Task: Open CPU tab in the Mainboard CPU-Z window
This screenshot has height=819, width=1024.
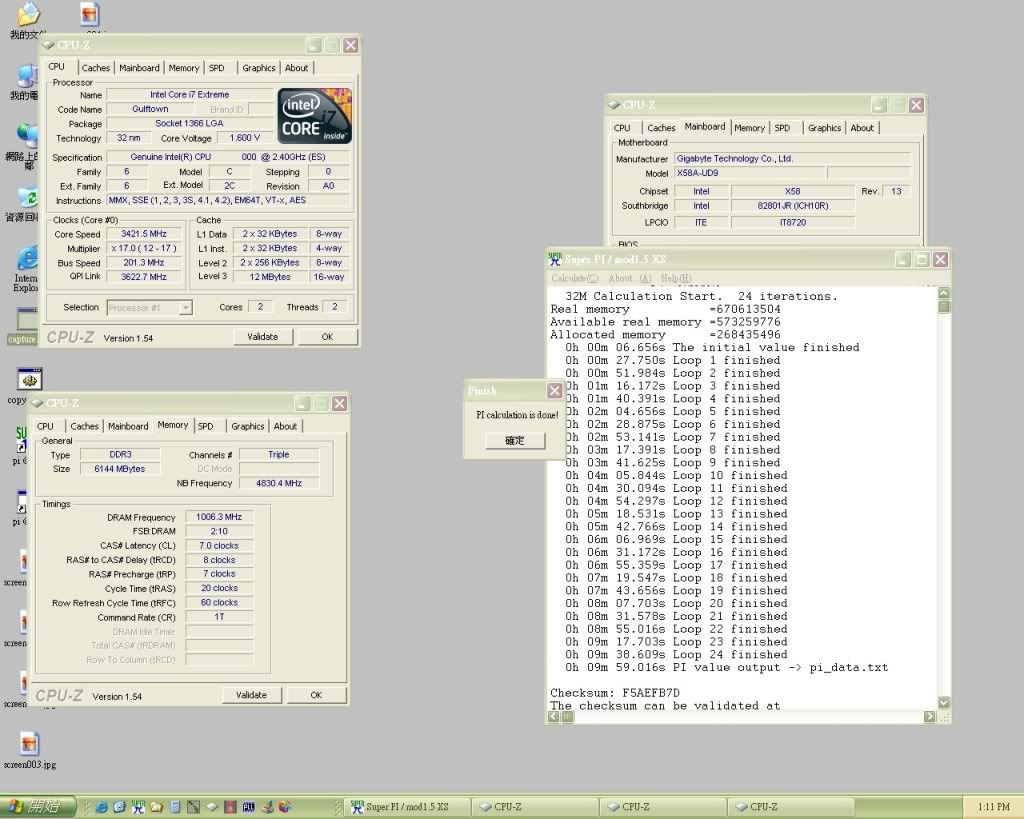Action: point(622,128)
